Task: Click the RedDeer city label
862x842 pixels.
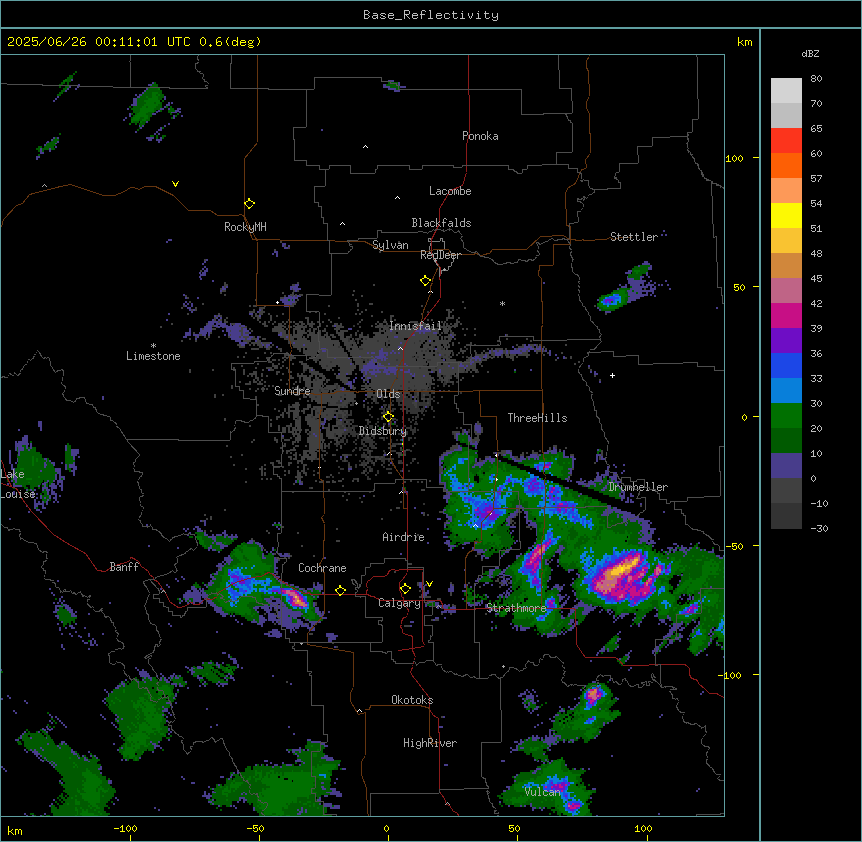Action: pos(440,255)
